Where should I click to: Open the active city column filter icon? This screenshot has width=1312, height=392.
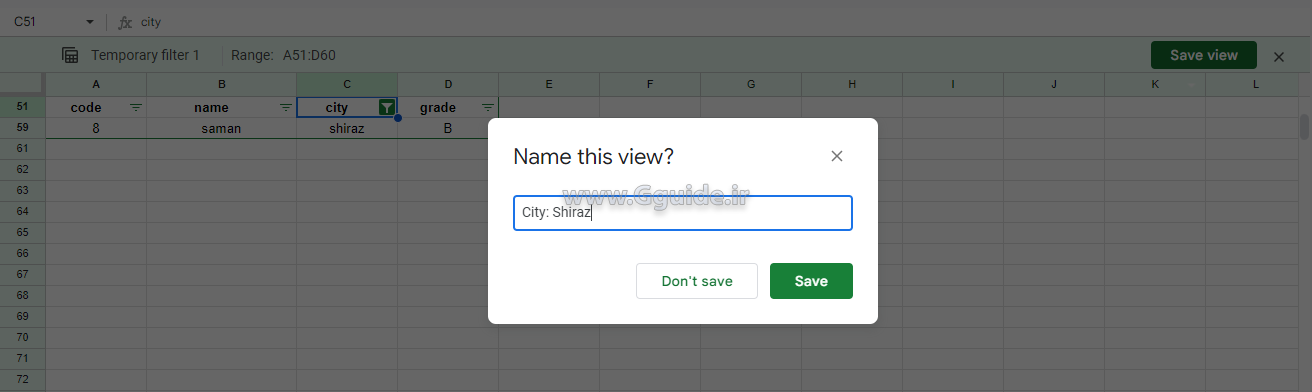387,107
